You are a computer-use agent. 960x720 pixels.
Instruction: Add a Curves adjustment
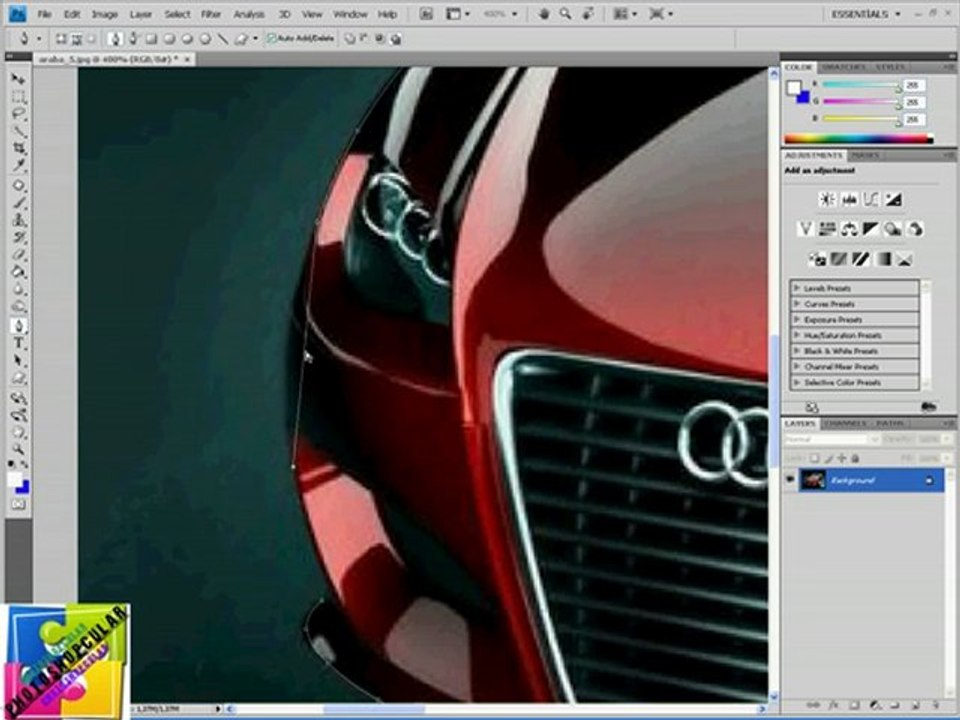tap(871, 199)
